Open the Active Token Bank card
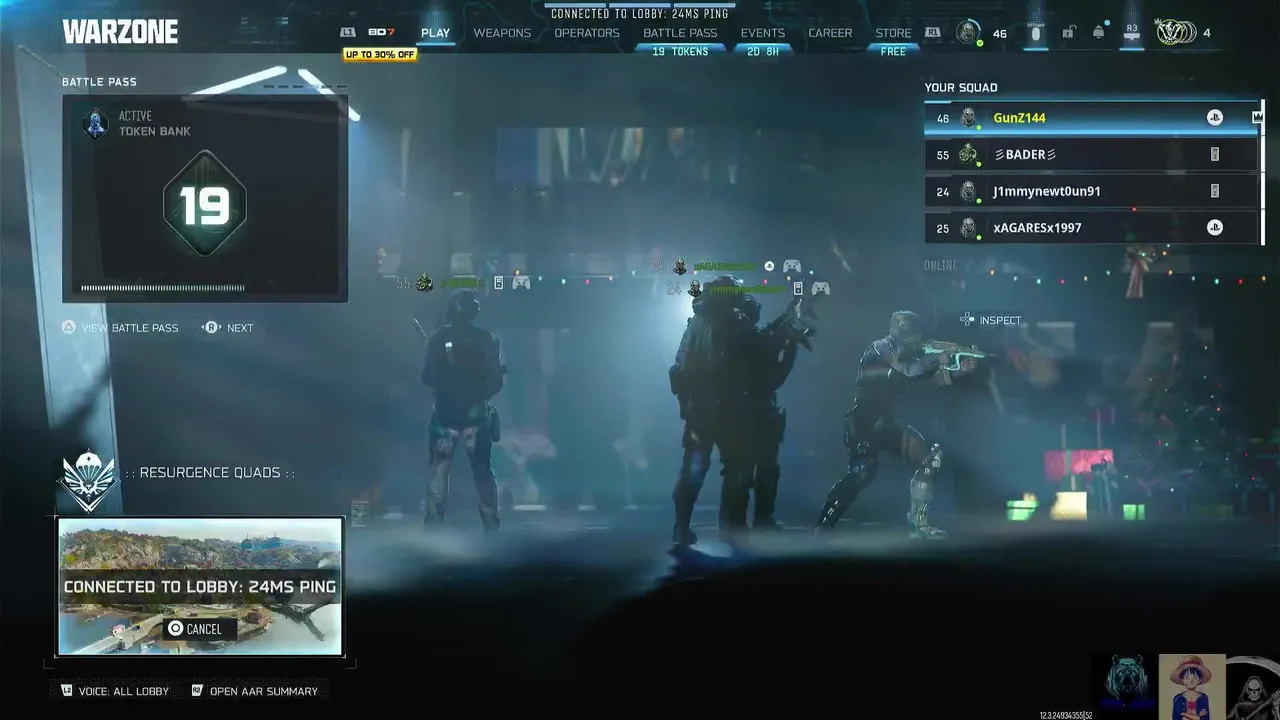The image size is (1280, 720). coord(205,198)
